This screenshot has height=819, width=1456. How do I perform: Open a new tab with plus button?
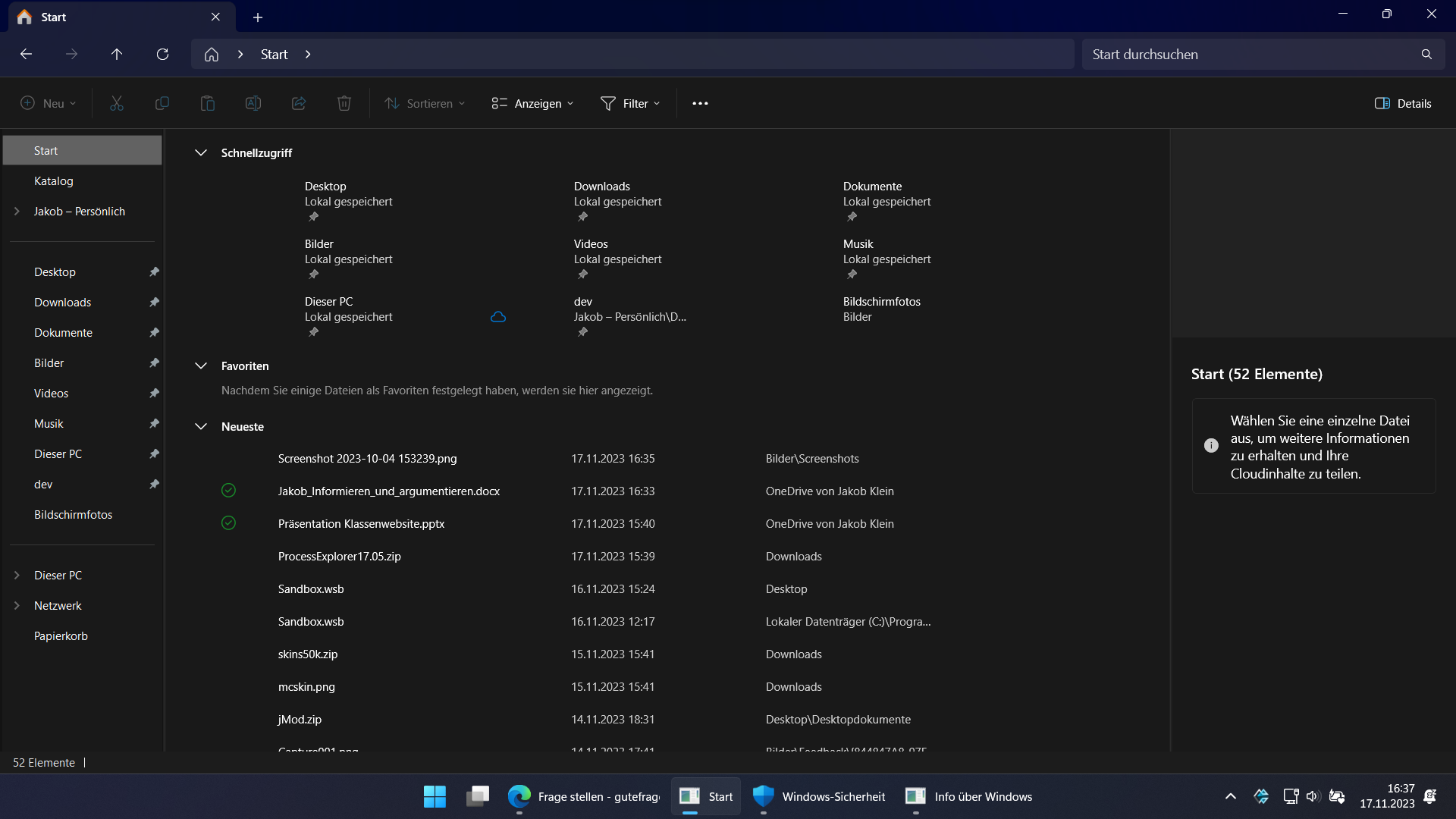(x=258, y=17)
